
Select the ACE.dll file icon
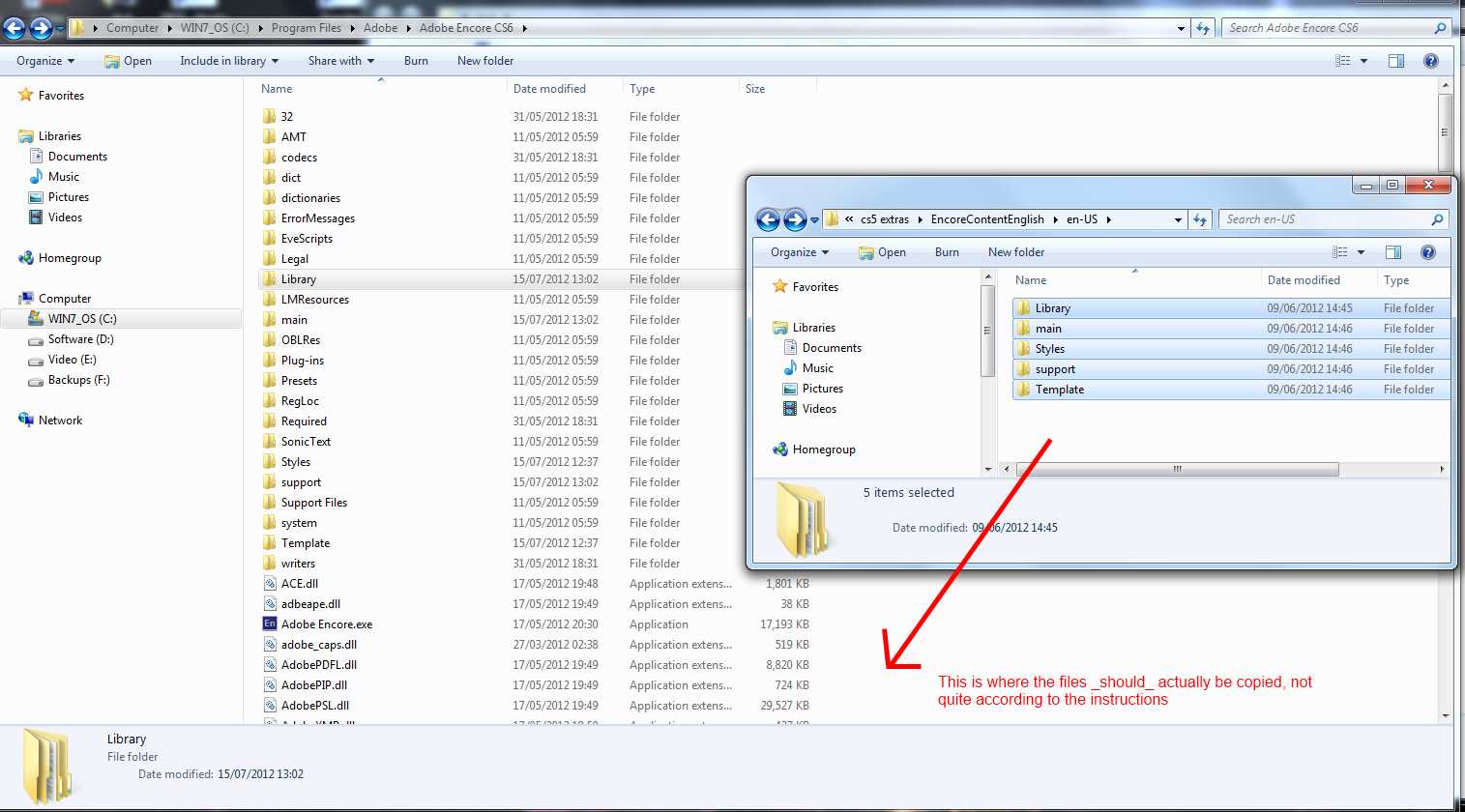click(x=271, y=584)
